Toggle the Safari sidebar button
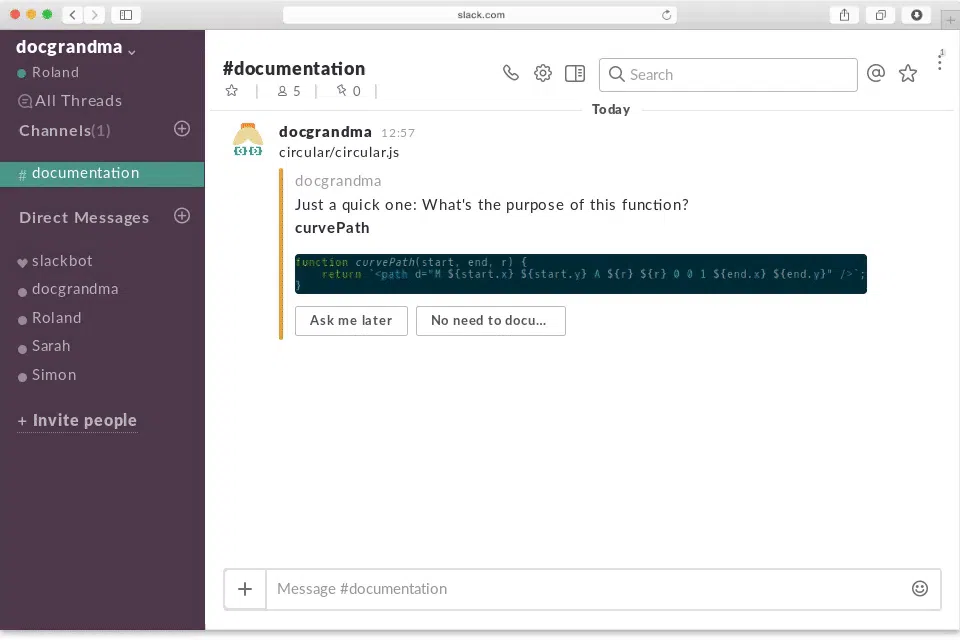The image size is (960, 640). (126, 15)
